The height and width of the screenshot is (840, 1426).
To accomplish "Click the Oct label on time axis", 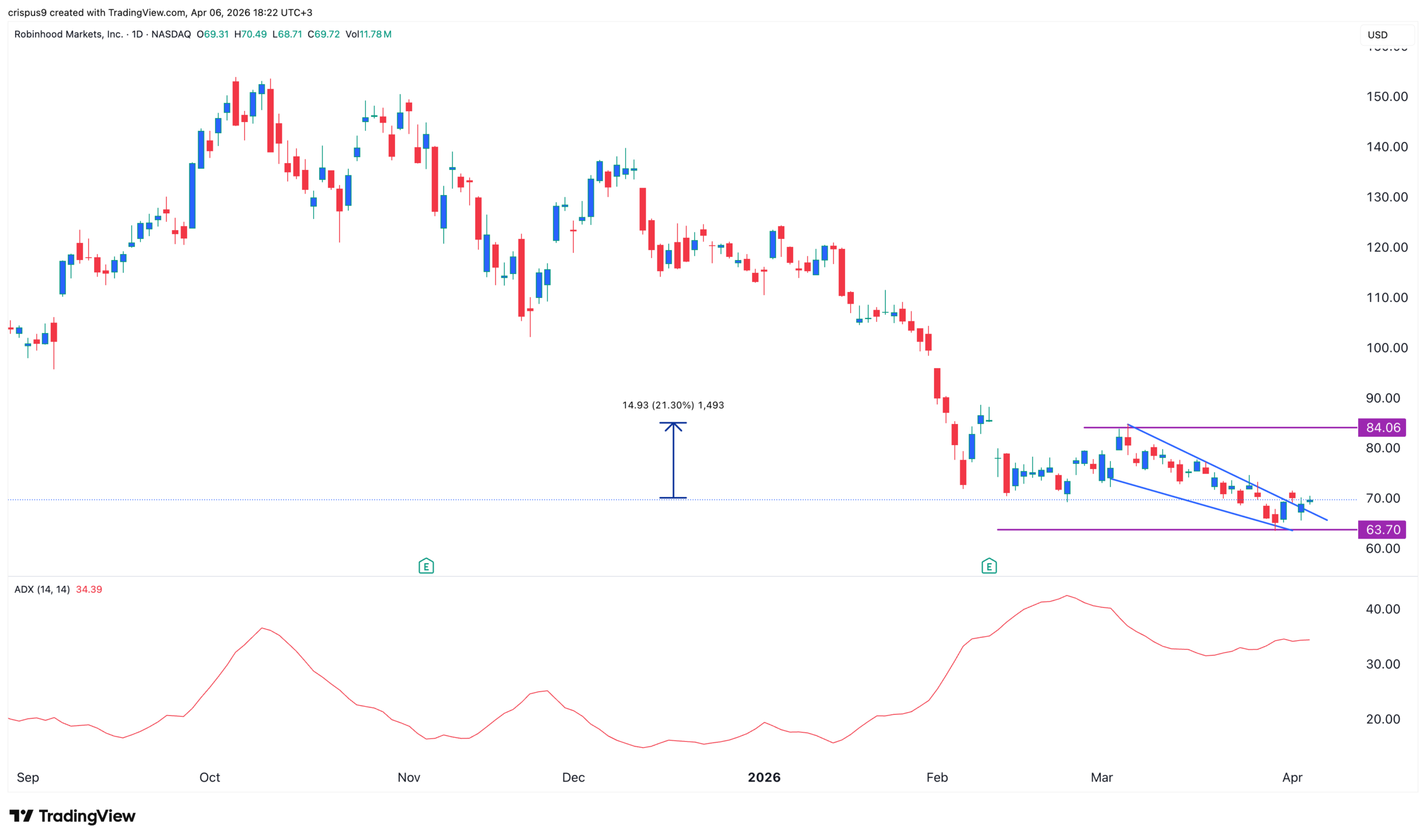I will [209, 777].
